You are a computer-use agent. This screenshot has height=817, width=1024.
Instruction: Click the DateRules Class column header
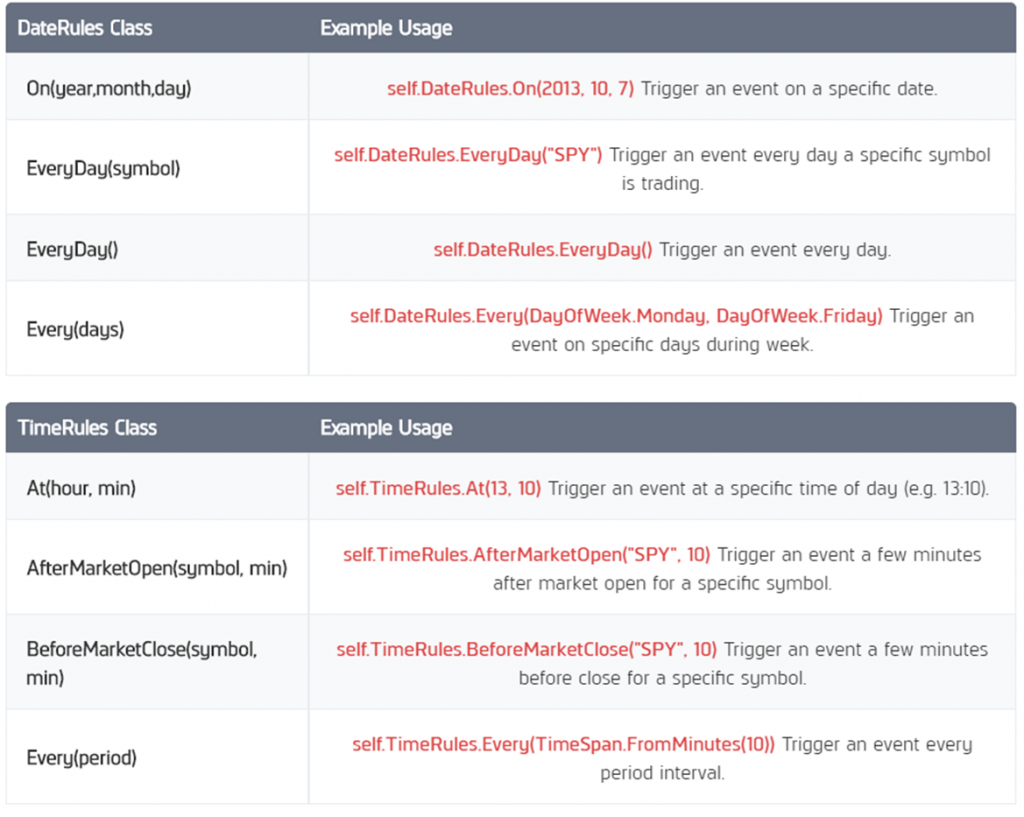click(x=85, y=28)
